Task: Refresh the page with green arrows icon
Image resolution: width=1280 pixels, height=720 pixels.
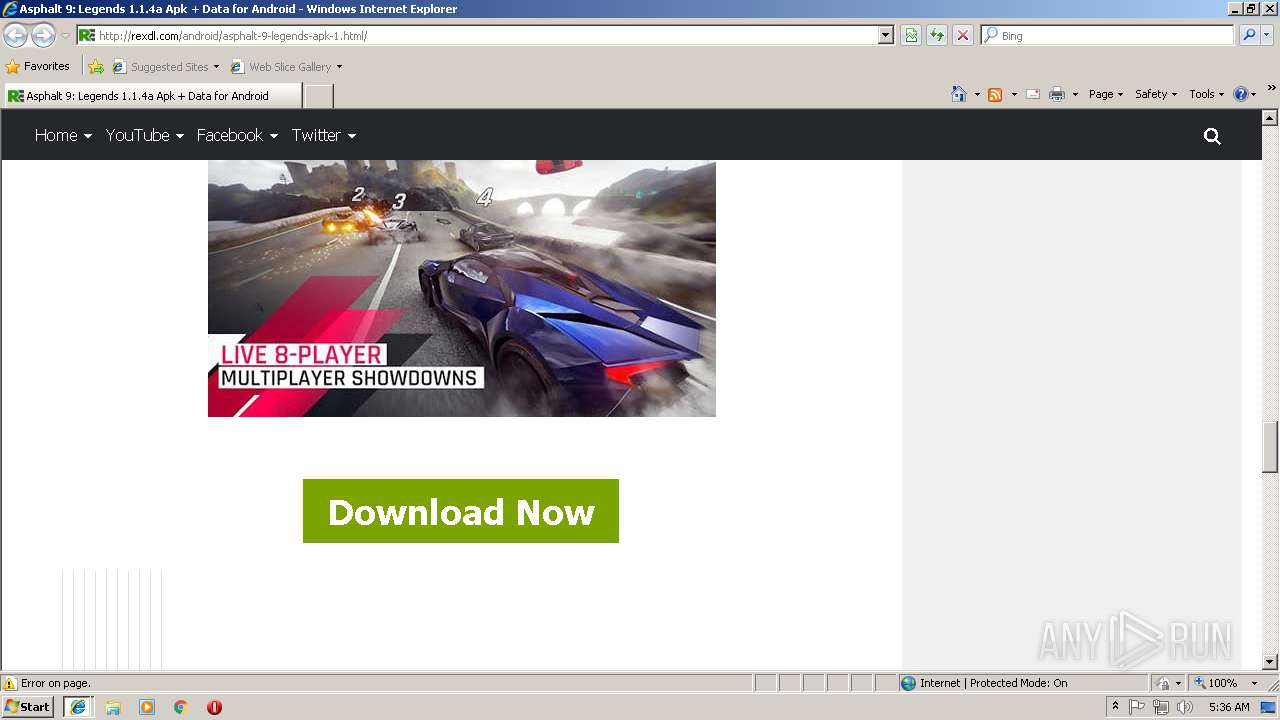Action: pos(937,36)
